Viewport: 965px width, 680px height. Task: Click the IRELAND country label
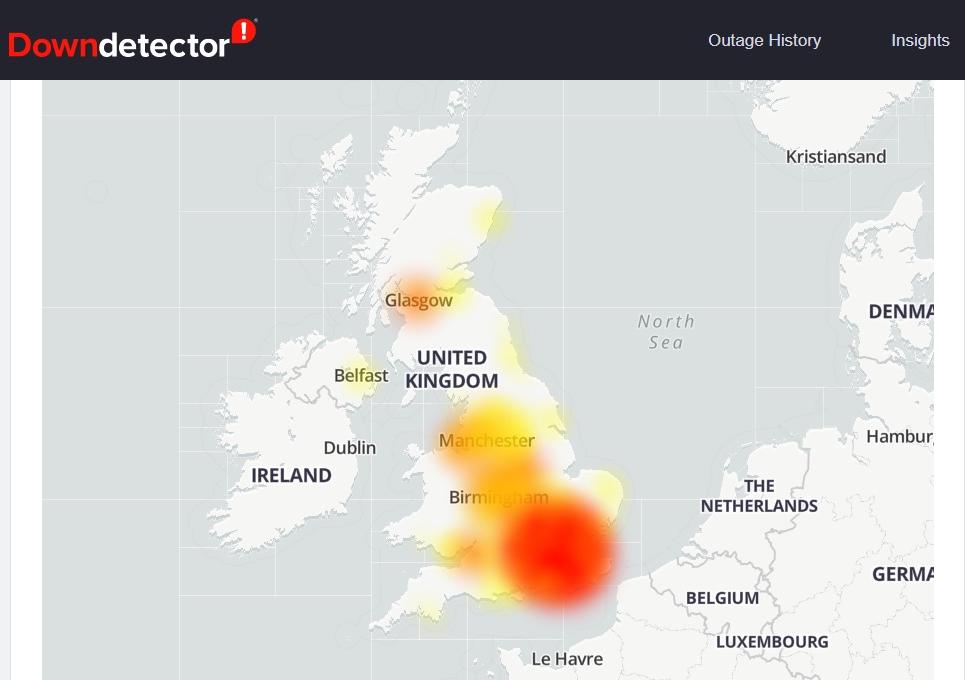point(291,476)
